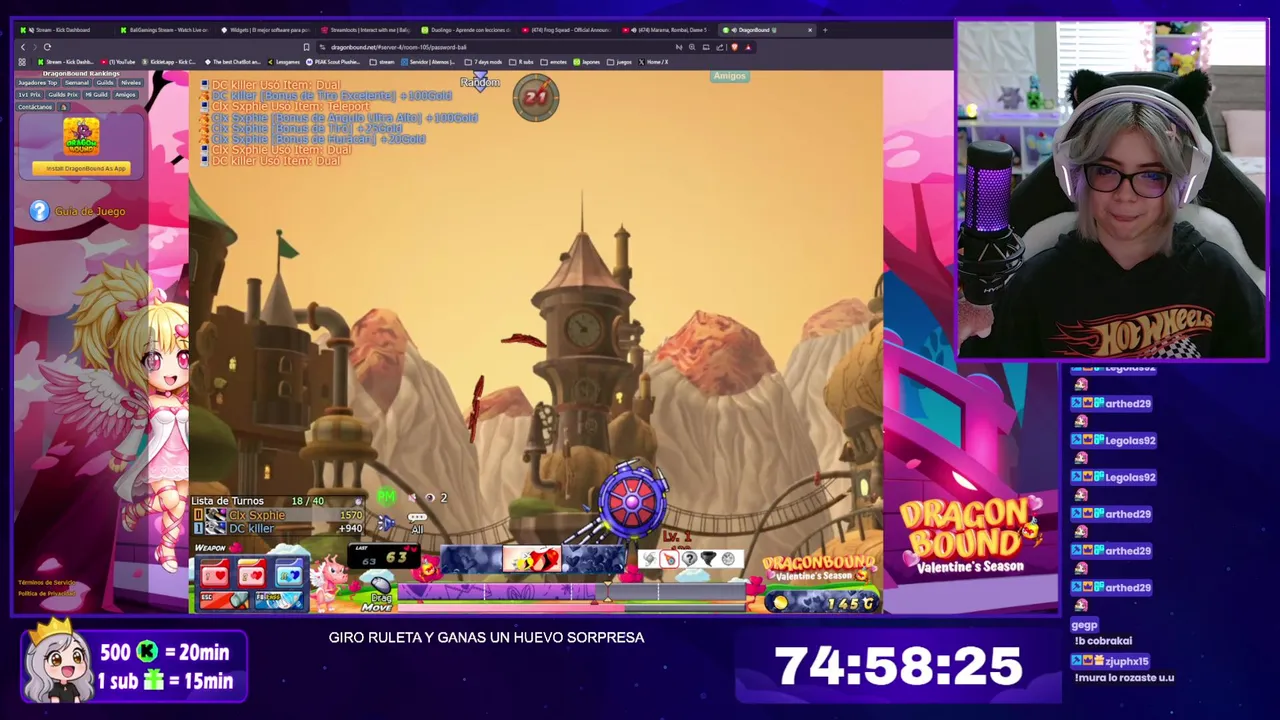Open the browser apps grid icon

click(22, 62)
